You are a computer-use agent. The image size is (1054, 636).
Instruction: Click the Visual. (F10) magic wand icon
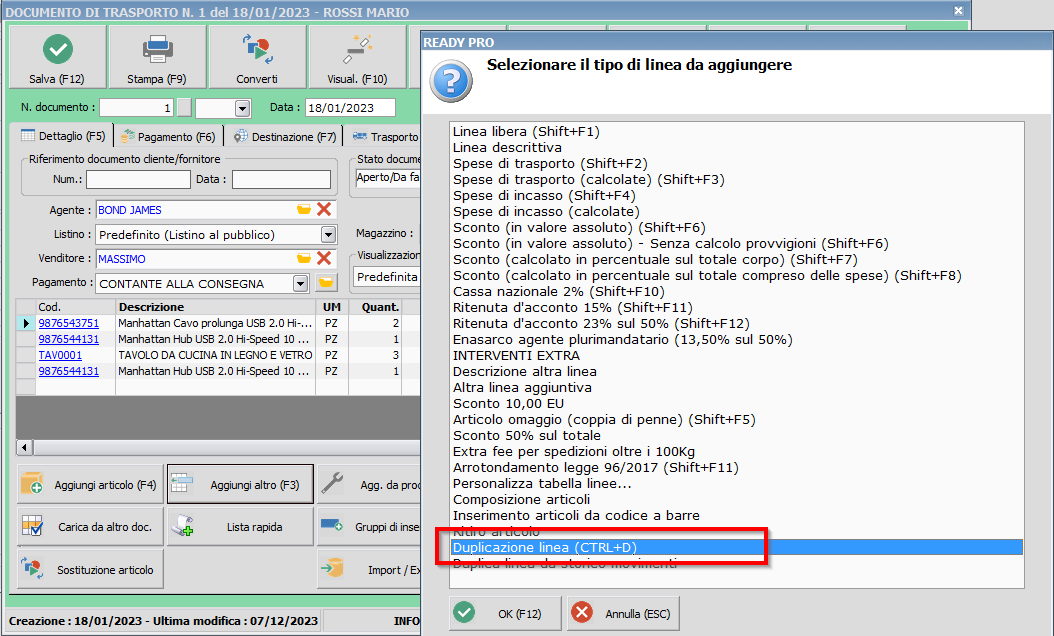(357, 50)
